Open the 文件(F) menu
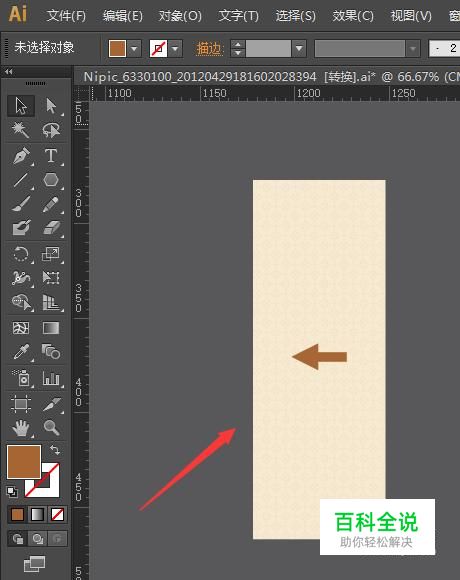Screen dimensions: 460x580 (x=66, y=16)
